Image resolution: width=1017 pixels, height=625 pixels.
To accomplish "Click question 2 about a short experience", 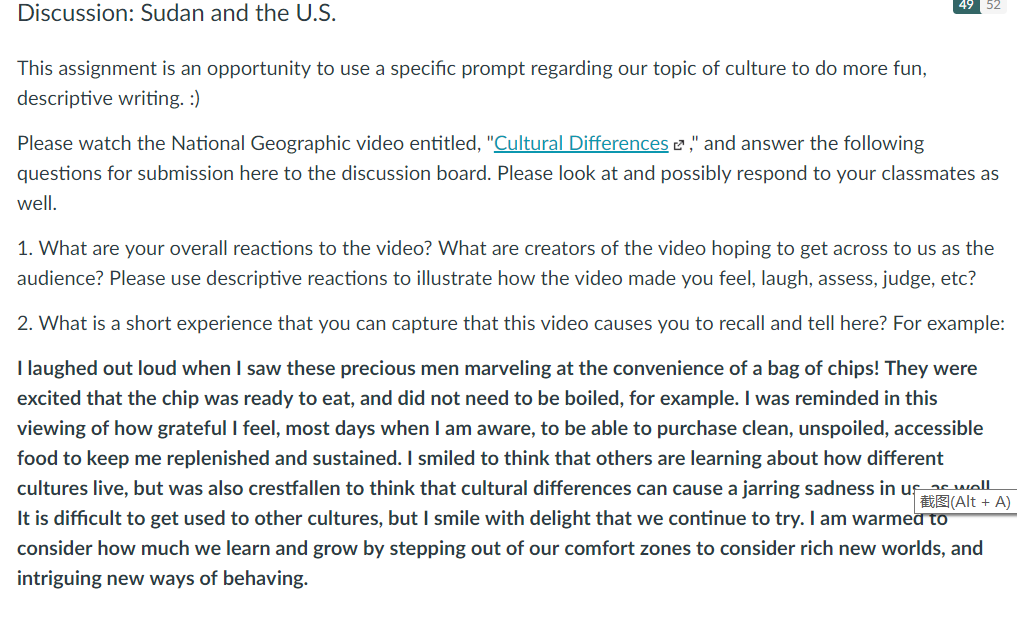I will pyautogui.click(x=510, y=324).
